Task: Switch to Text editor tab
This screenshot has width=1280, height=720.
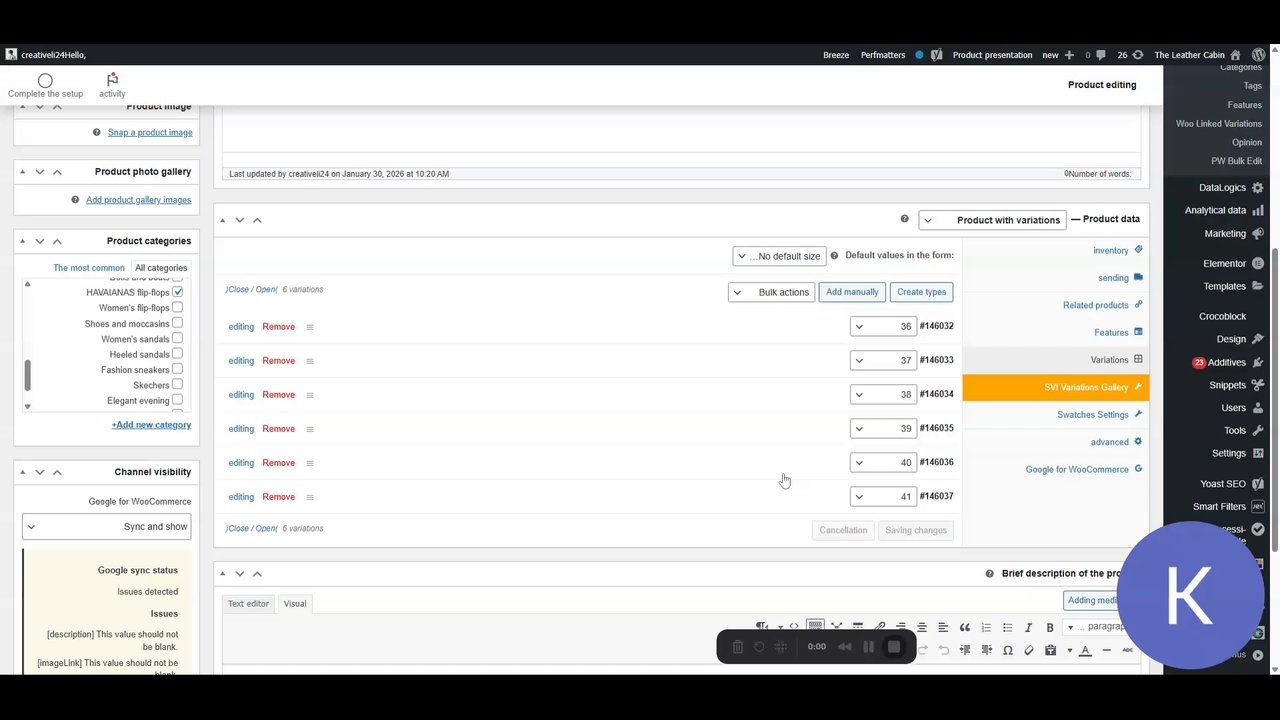Action: pyautogui.click(x=248, y=604)
